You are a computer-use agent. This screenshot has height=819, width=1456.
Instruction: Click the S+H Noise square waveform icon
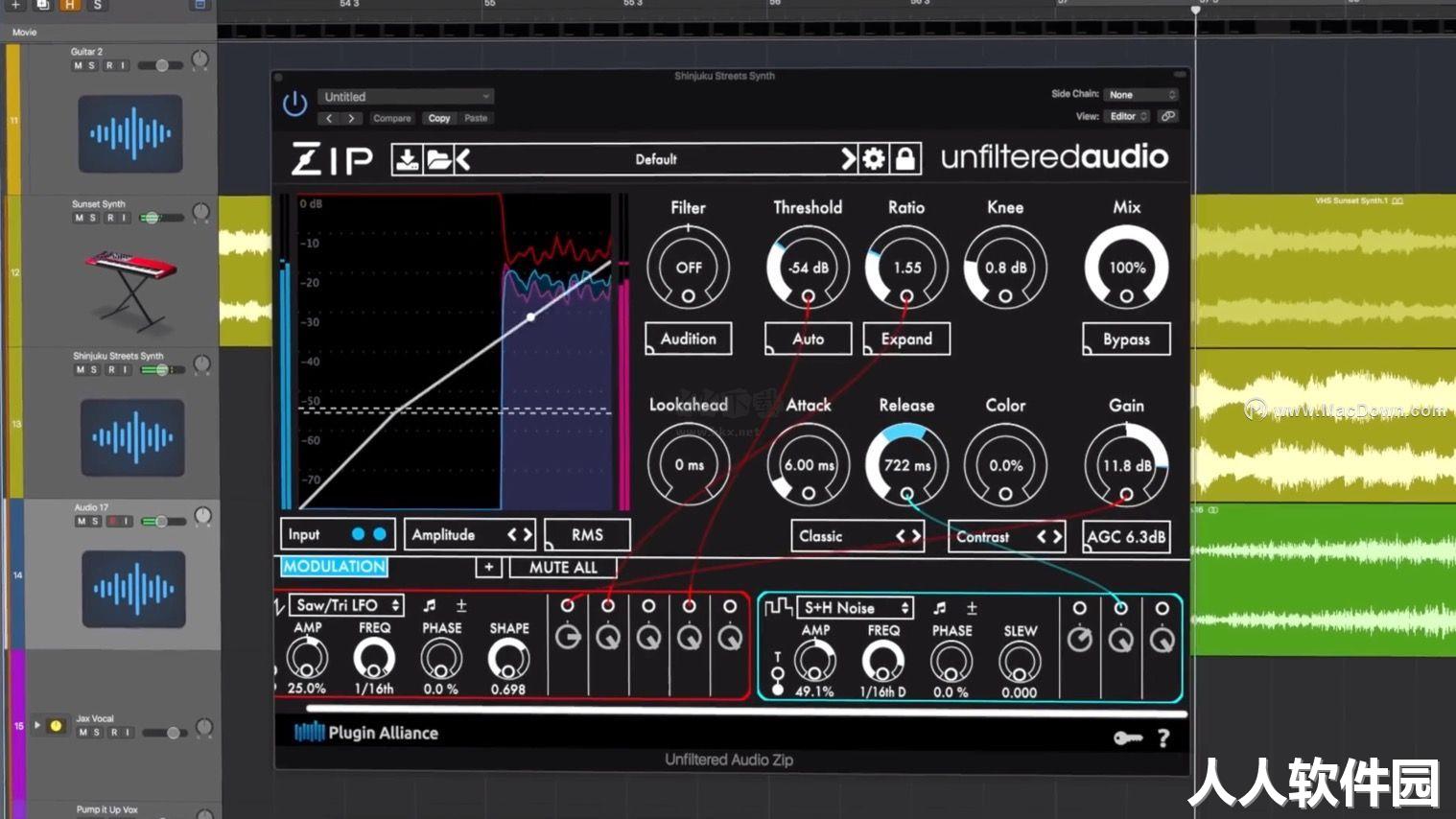point(778,607)
